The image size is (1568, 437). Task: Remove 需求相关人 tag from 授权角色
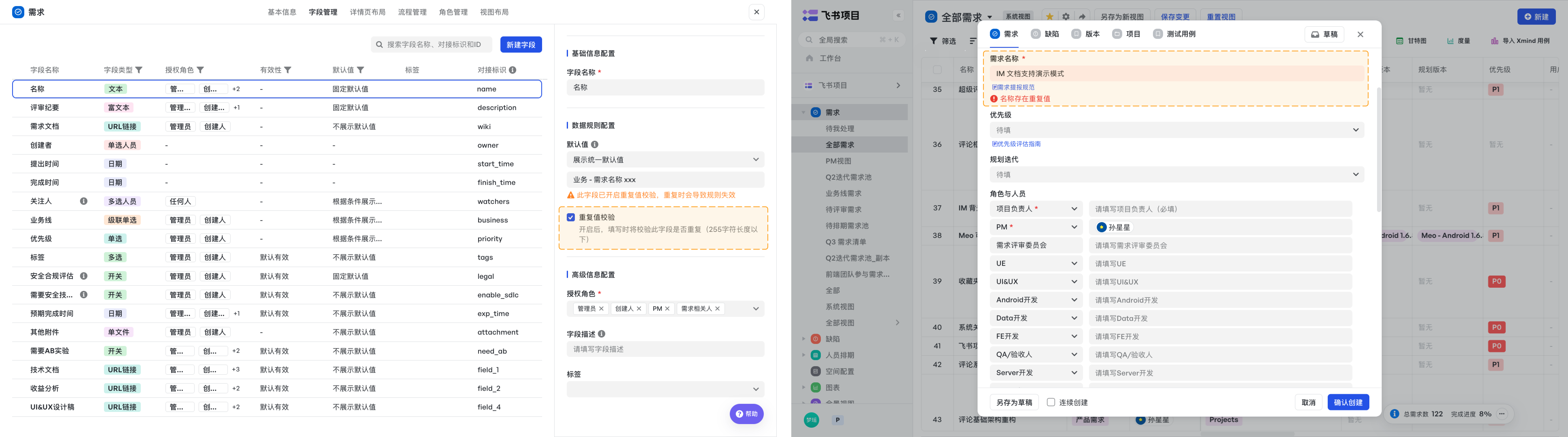coord(718,309)
